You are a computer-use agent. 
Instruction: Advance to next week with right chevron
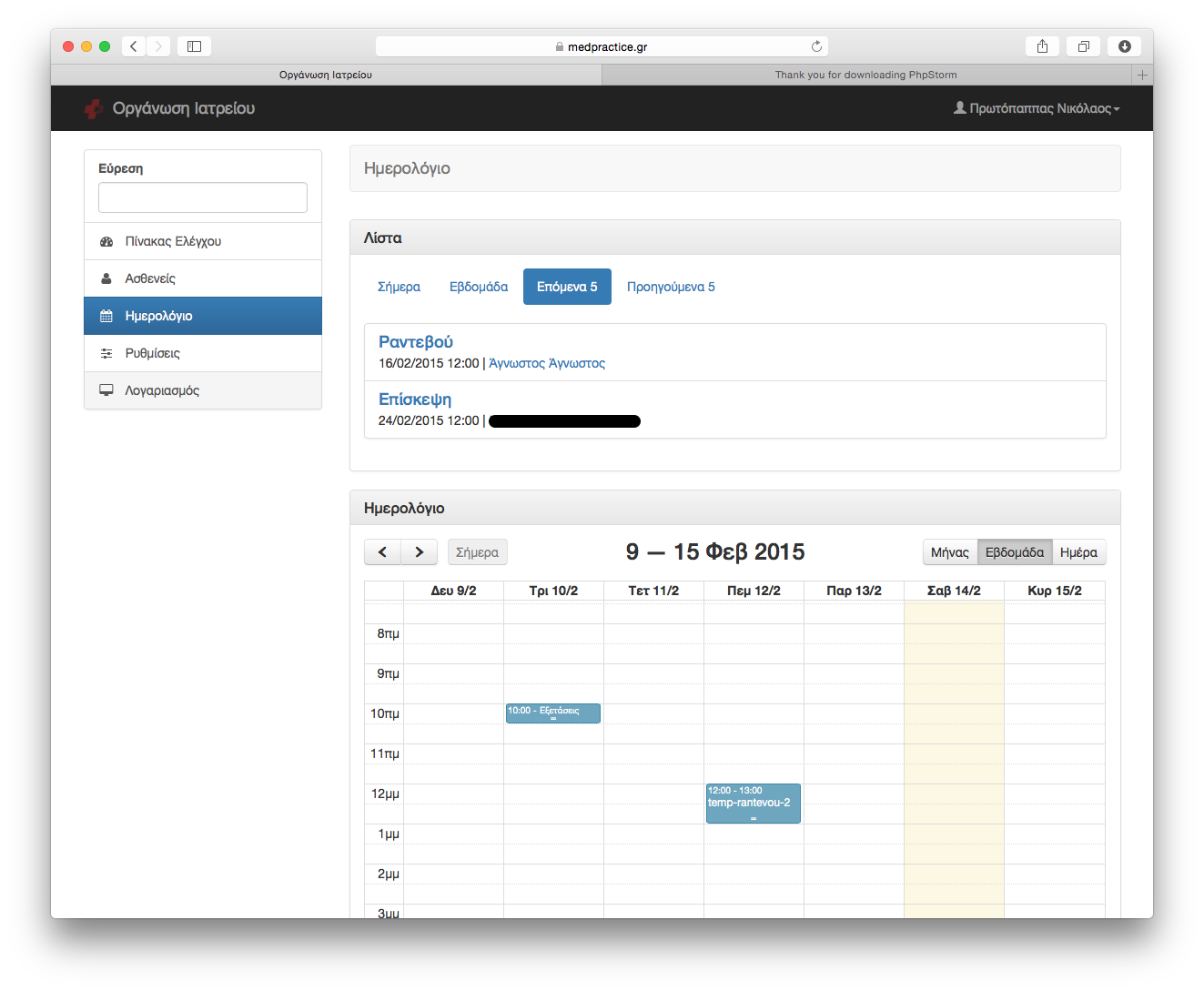tap(419, 552)
